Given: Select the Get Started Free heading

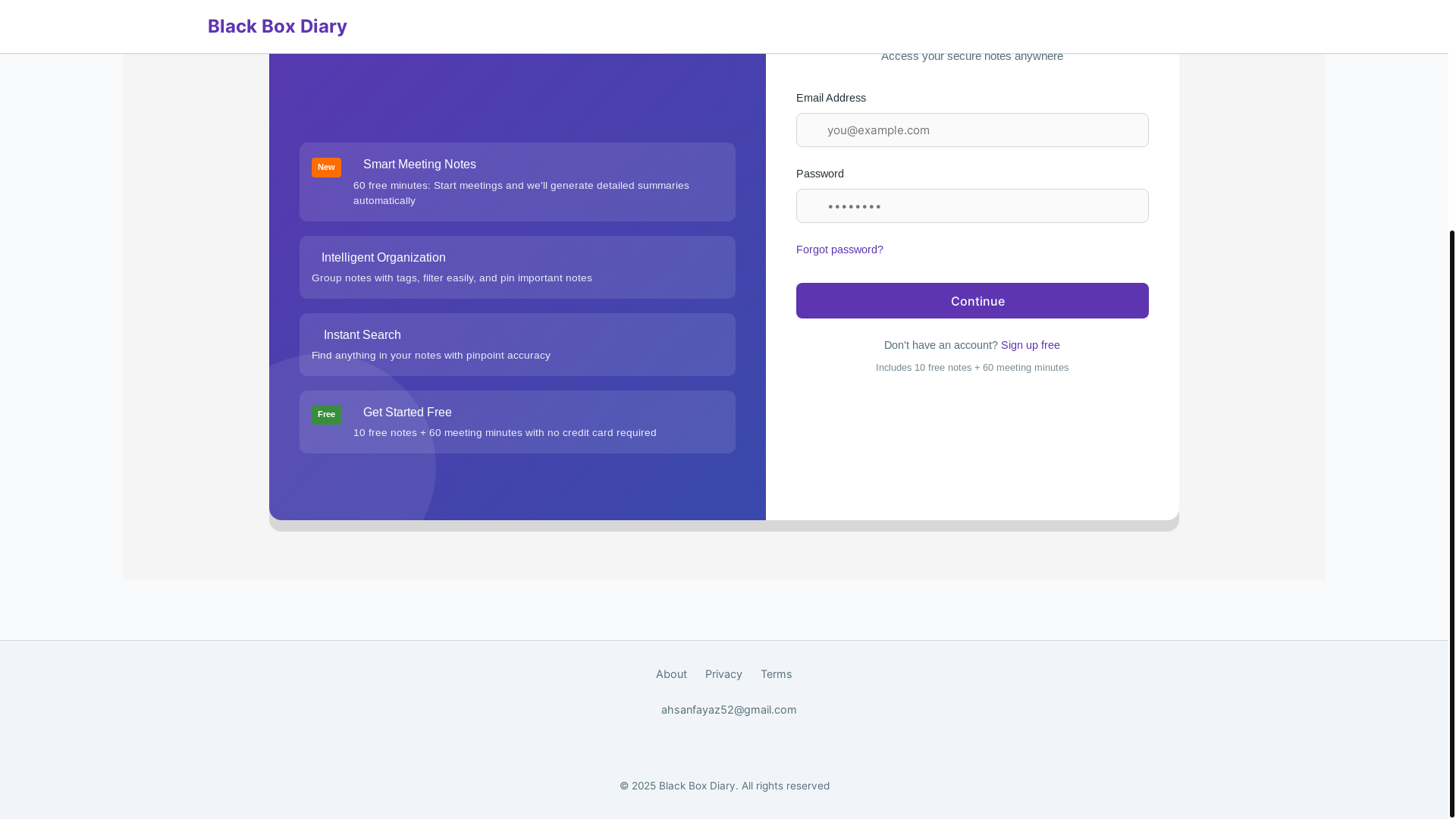Looking at the screenshot, I should point(407,413).
